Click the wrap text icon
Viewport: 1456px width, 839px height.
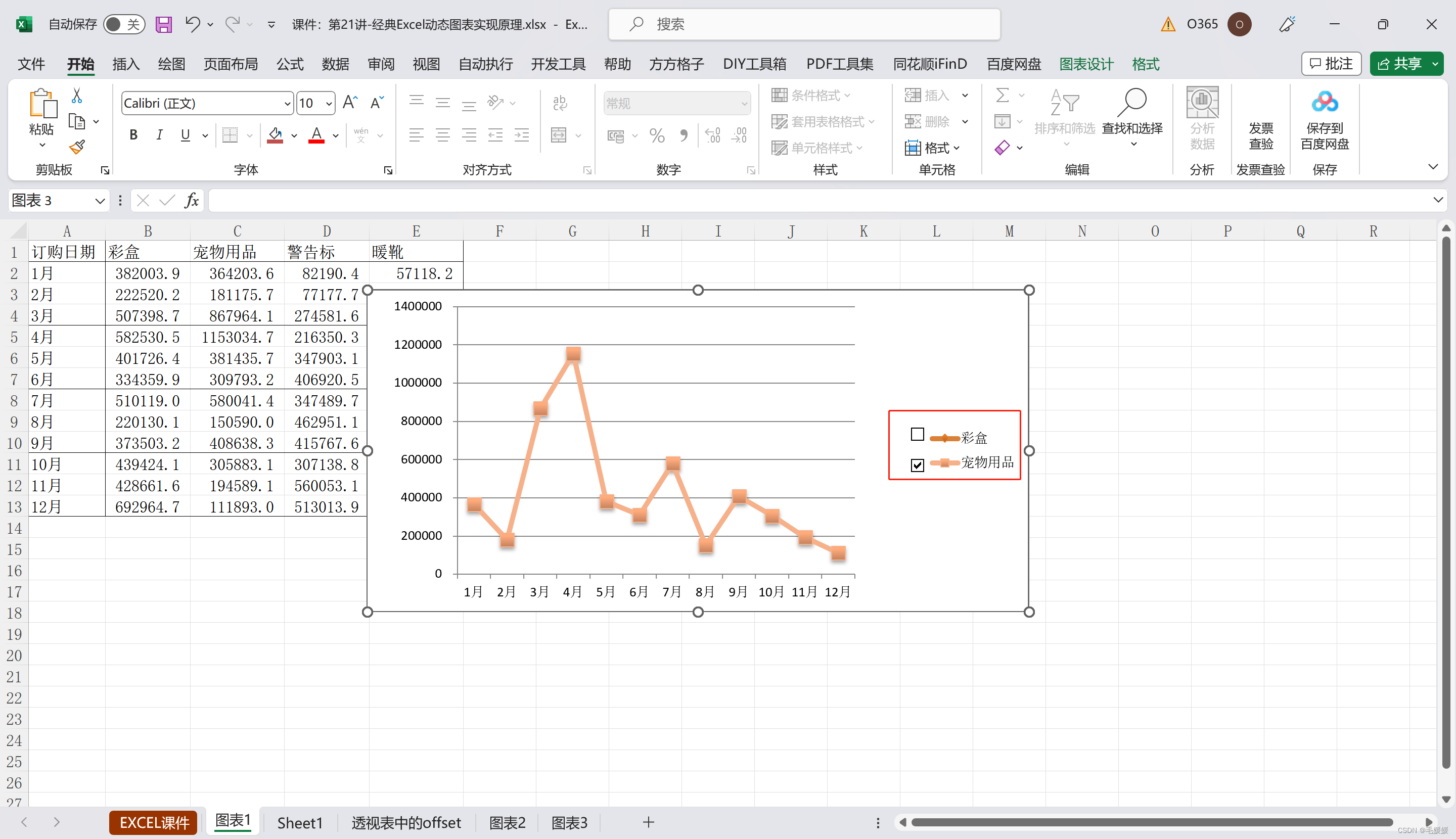click(x=559, y=103)
